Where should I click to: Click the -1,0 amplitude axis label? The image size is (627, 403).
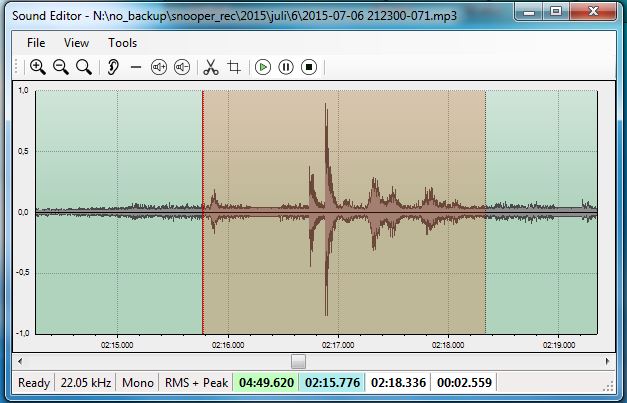[22, 333]
